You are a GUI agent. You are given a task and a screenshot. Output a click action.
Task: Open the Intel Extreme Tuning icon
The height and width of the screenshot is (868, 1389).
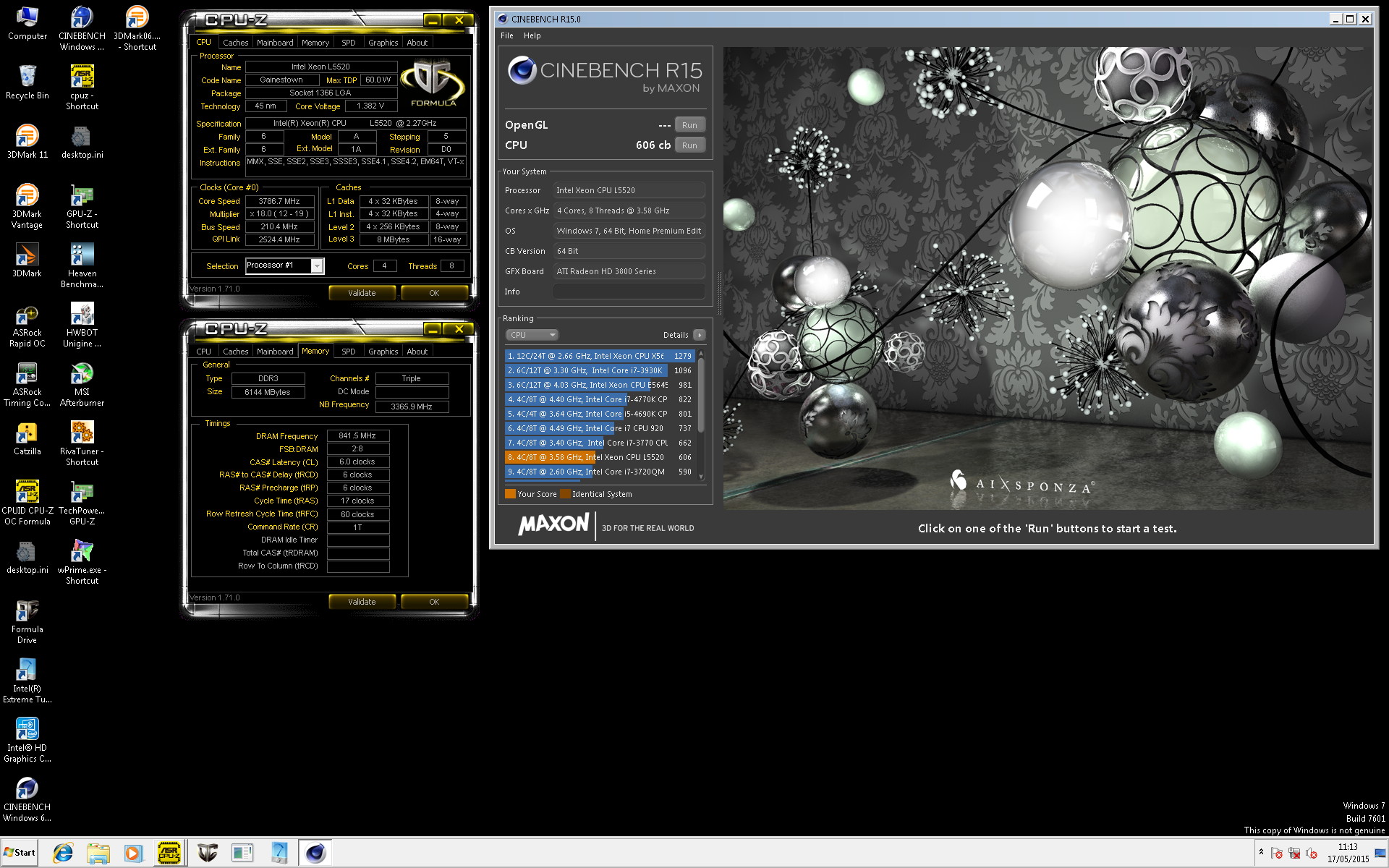click(27, 681)
